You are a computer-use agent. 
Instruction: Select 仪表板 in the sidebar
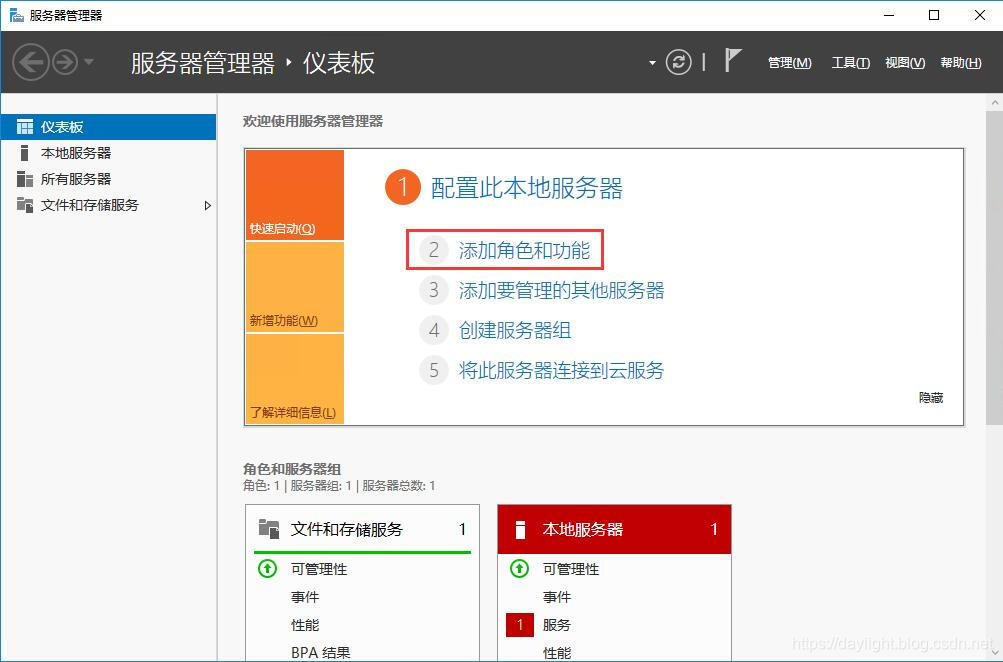pyautogui.click(x=108, y=127)
